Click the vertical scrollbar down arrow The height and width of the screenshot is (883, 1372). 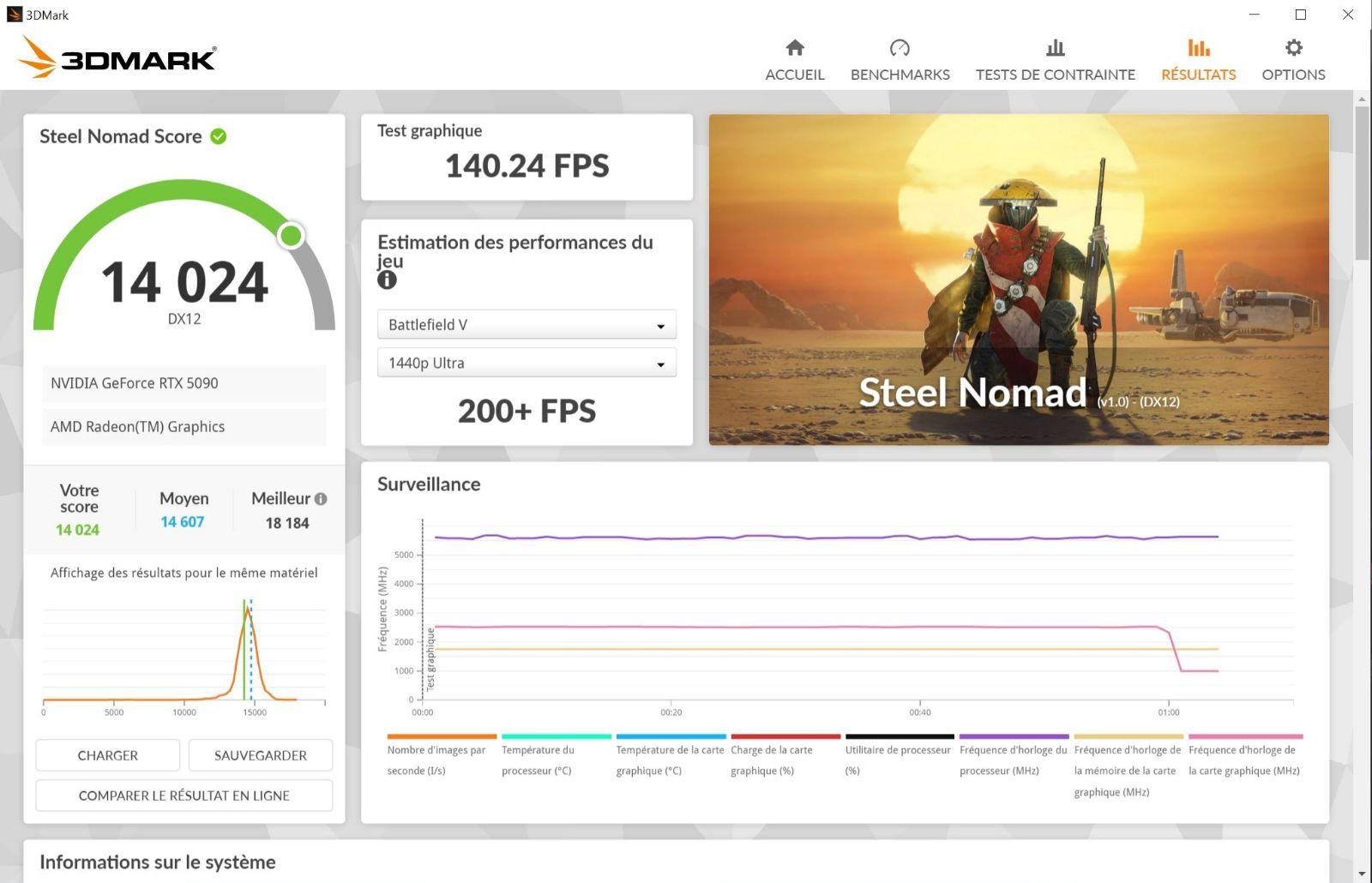tap(1362, 874)
